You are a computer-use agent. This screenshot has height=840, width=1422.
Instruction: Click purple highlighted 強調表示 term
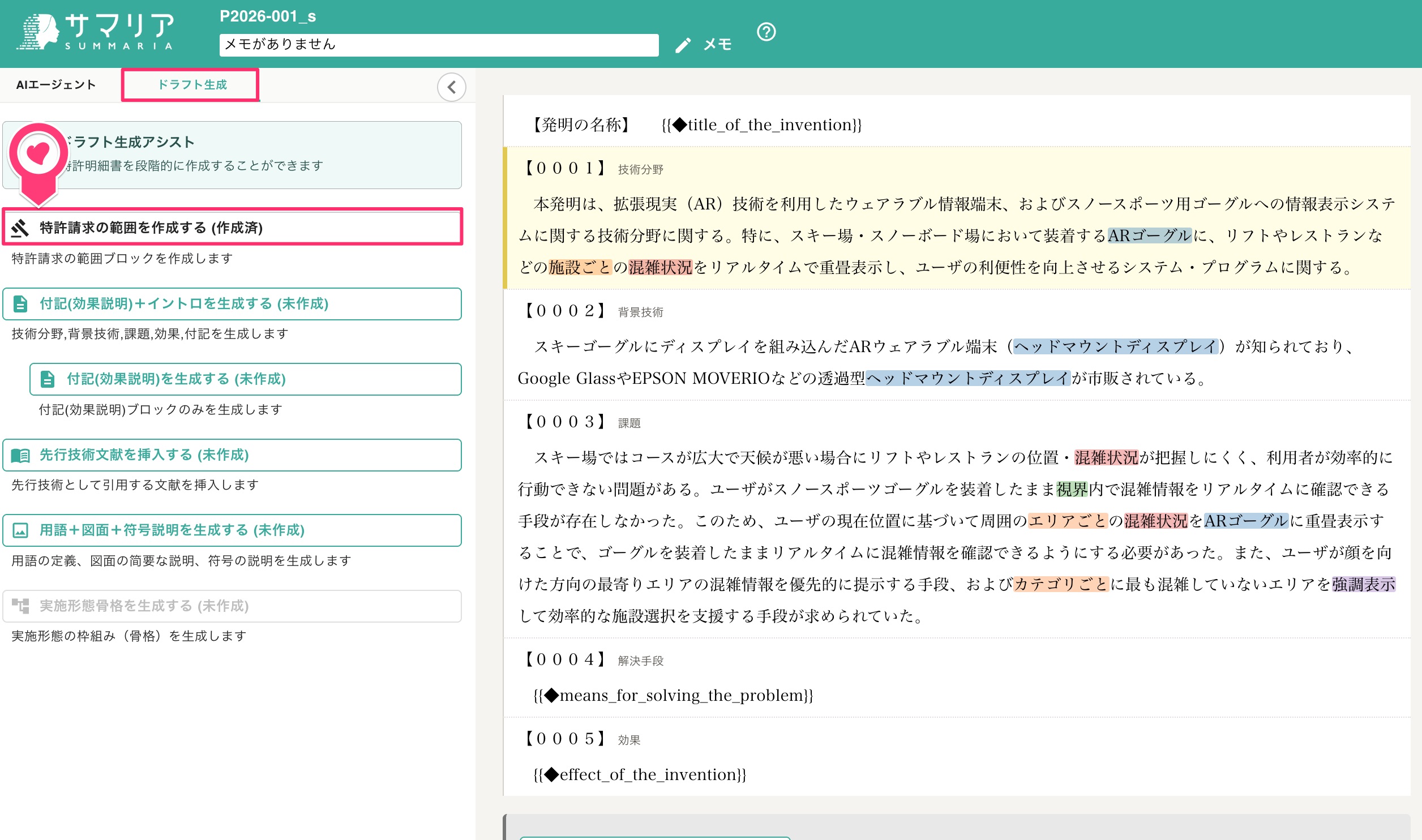point(1364,584)
